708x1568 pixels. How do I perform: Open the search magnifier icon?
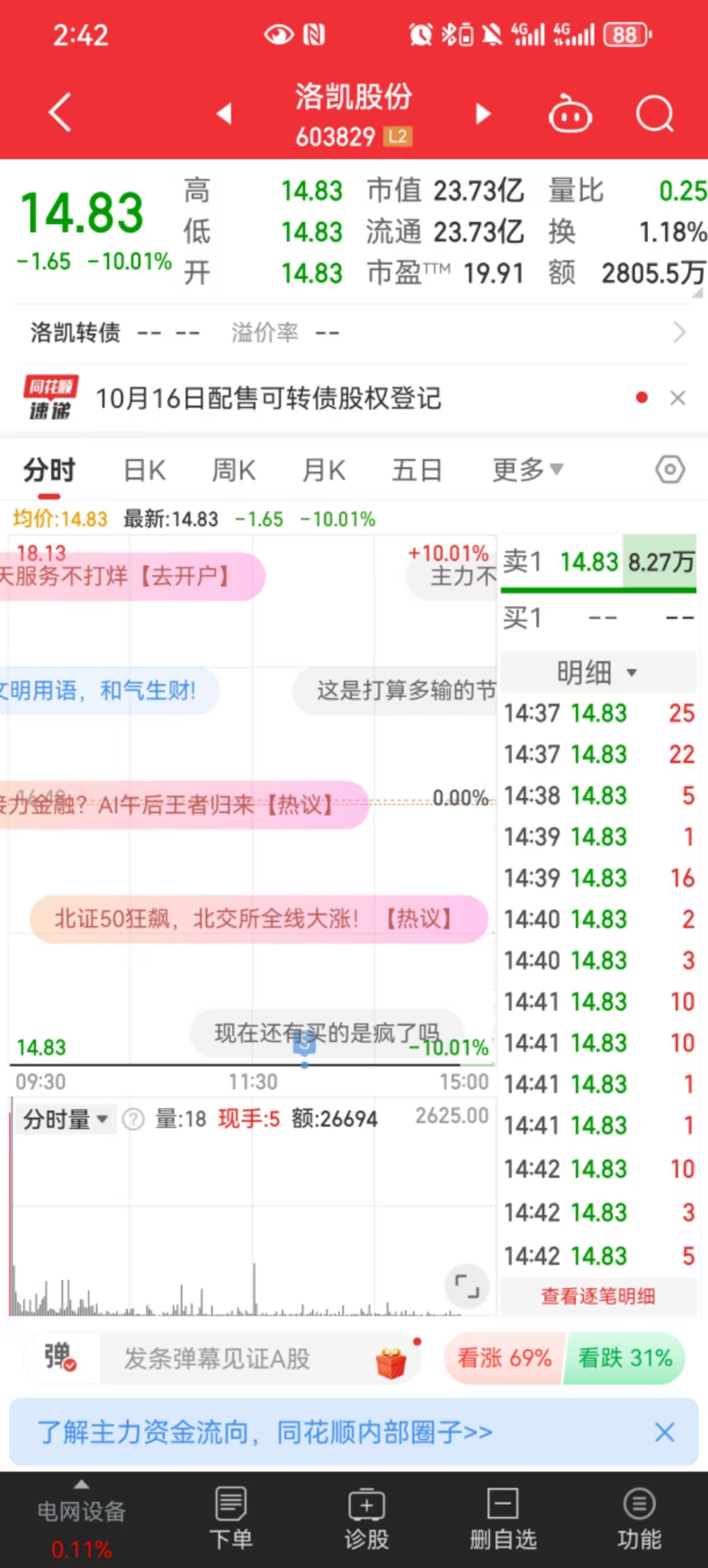coord(655,113)
